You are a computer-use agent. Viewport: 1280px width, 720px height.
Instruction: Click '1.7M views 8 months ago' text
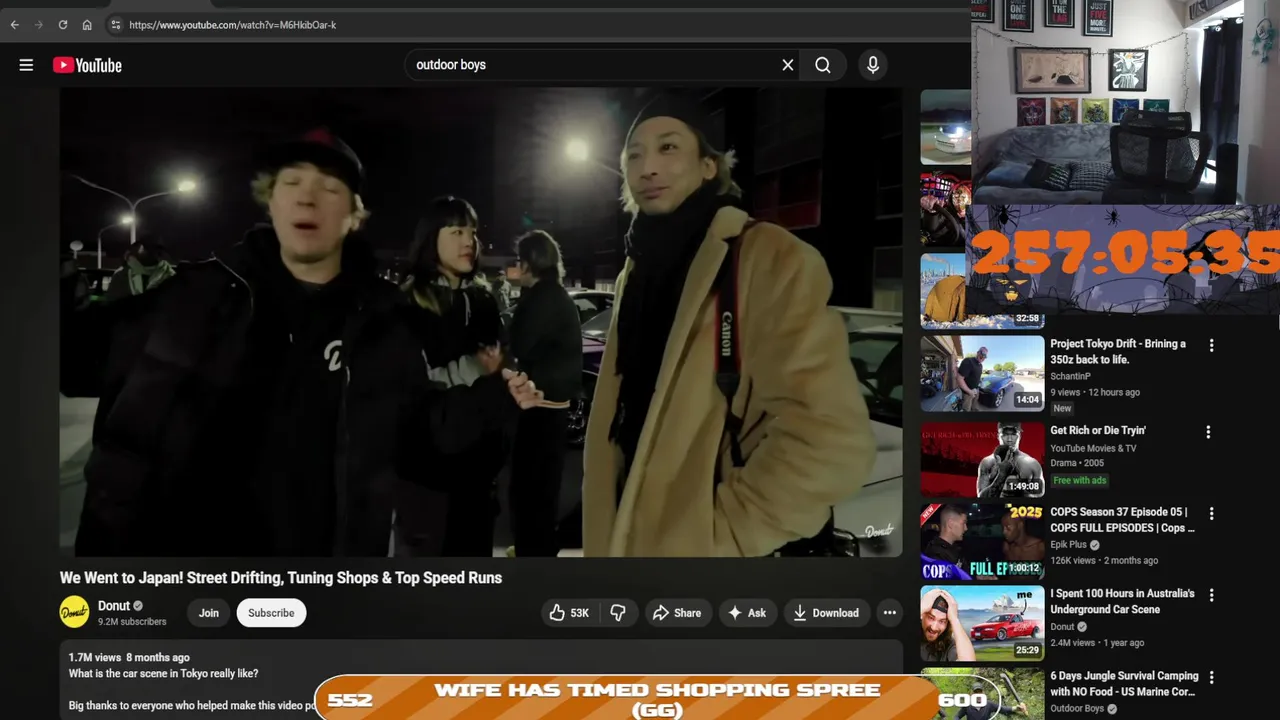point(129,657)
